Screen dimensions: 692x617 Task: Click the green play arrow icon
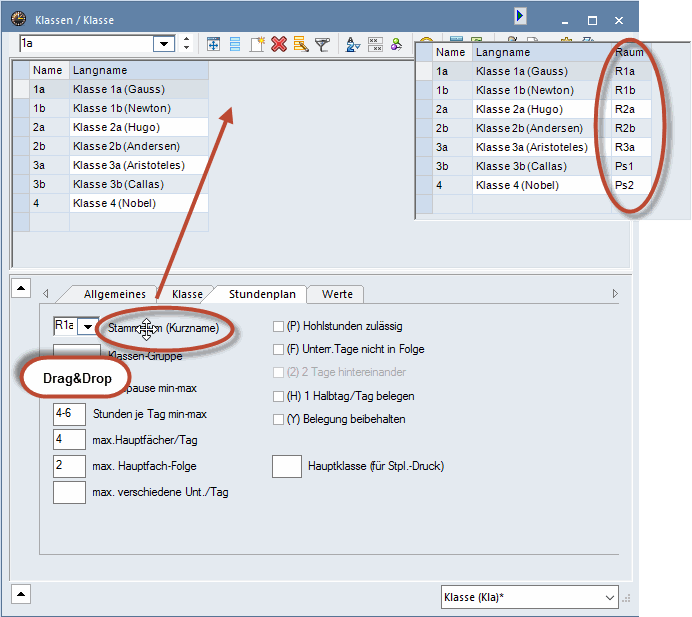520,15
